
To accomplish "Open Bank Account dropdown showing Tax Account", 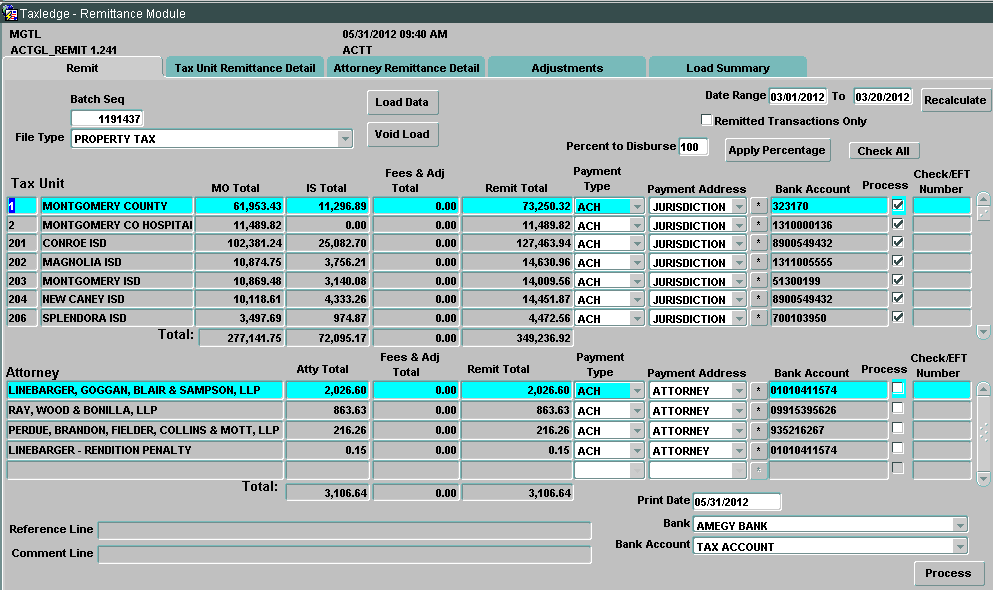I will (x=960, y=546).
